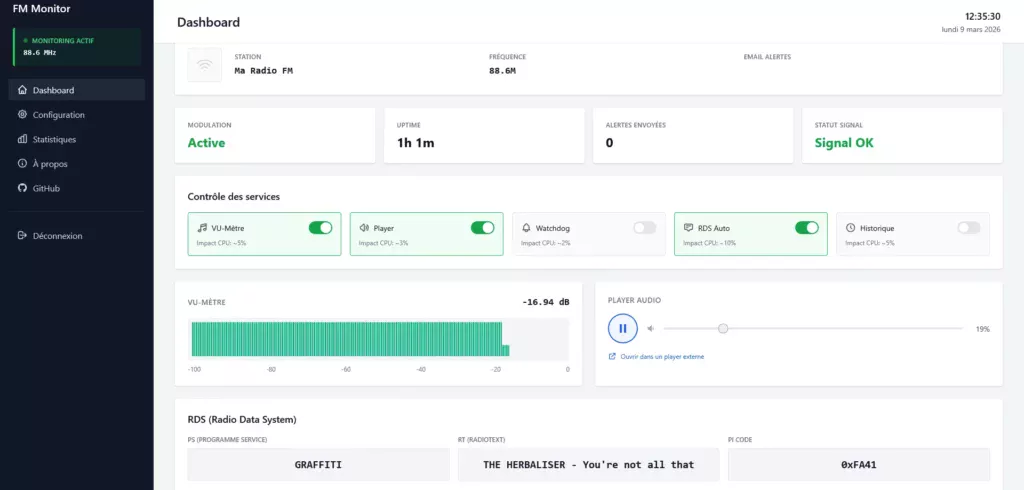
Task: Disable the VU-Mètre service toggle
Action: tap(320, 228)
